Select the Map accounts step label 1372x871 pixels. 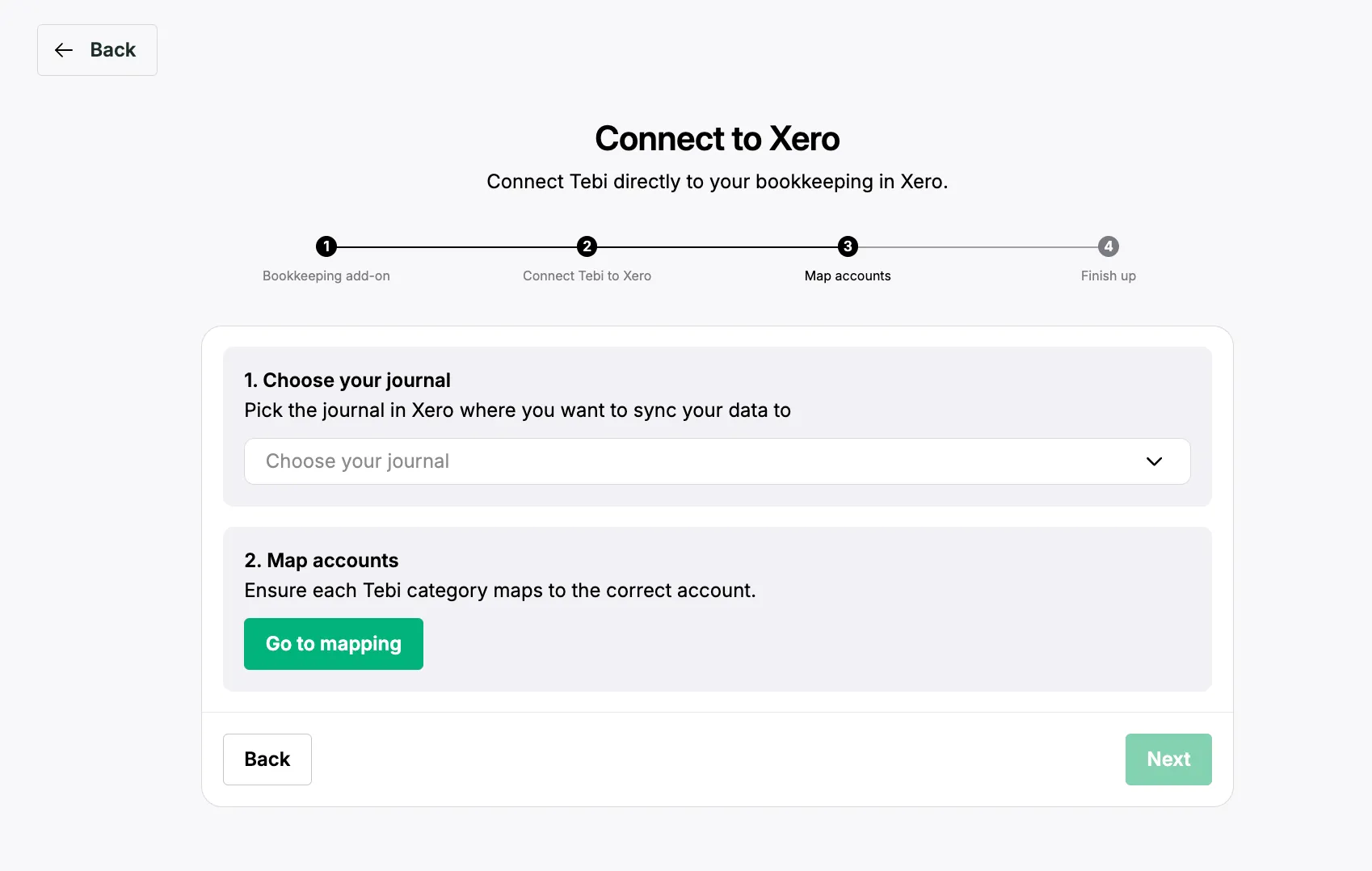tap(848, 276)
